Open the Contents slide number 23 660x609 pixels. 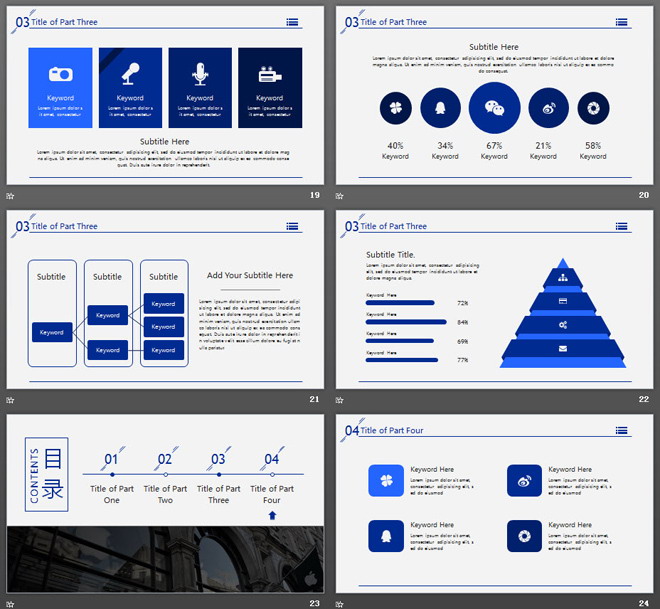pyautogui.click(x=165, y=503)
